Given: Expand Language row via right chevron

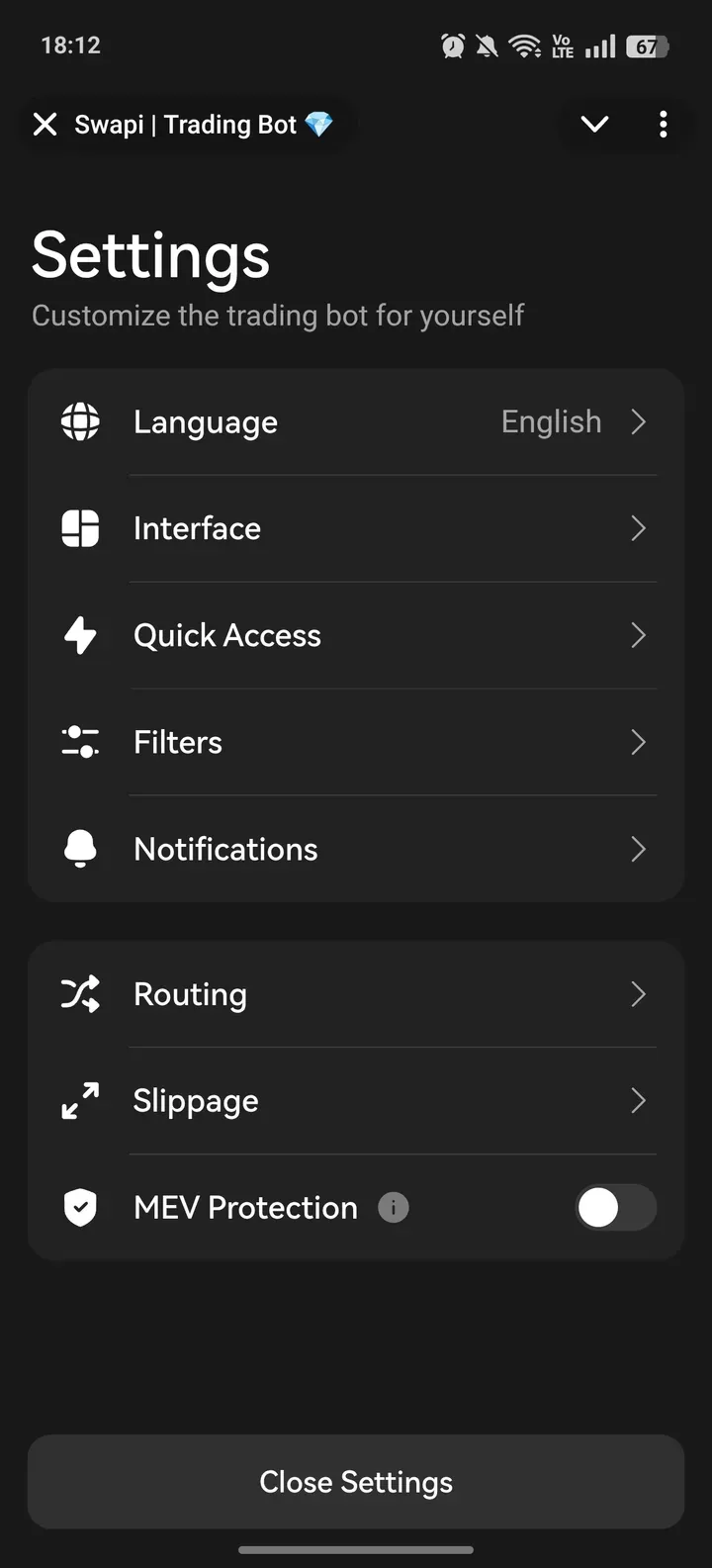Looking at the screenshot, I should pyautogui.click(x=639, y=421).
